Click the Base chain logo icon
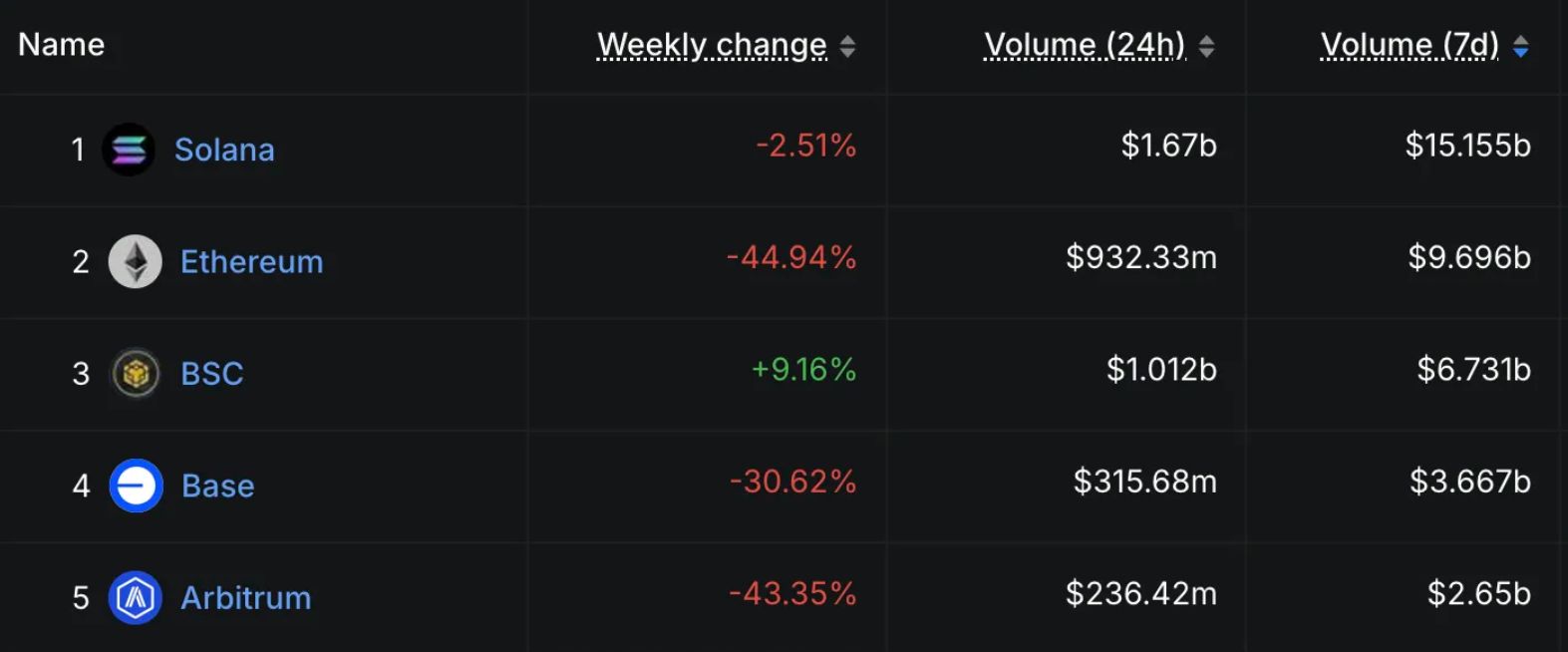This screenshot has height=652, width=1568. click(x=136, y=486)
